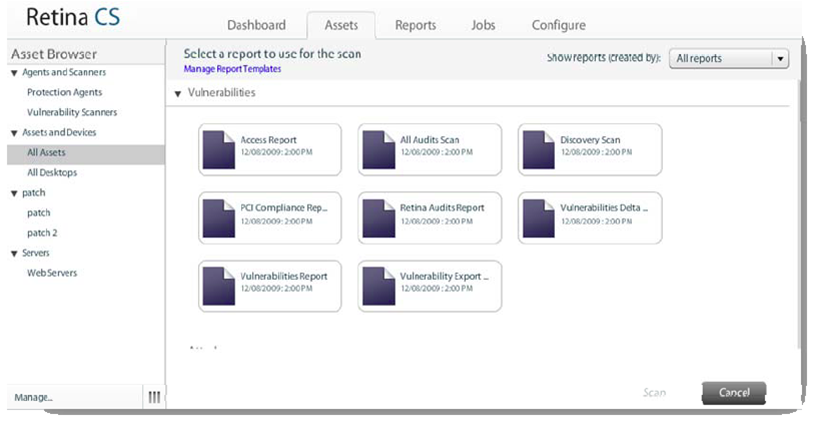Click the Vulnerabilities Delta title text
The image size is (813, 430).
coord(604,207)
